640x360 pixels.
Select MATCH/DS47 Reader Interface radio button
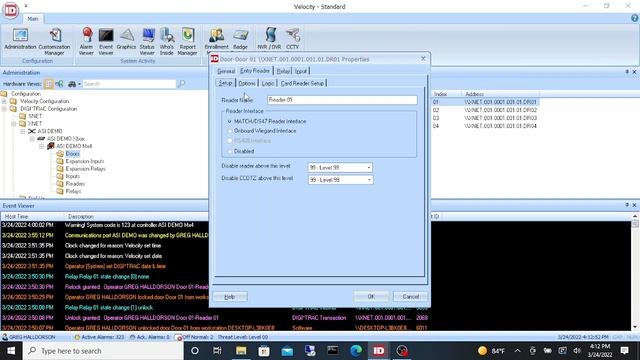pos(229,121)
